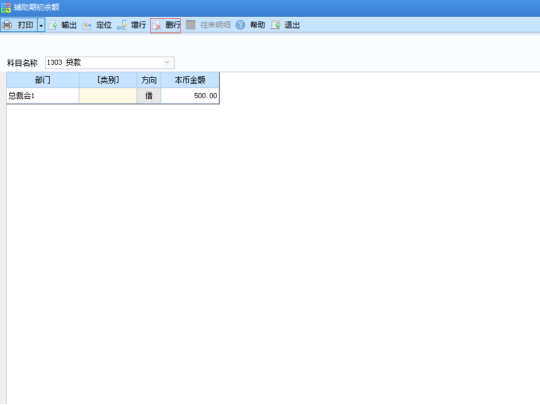
Task: Click the 帮助 toolbar text
Action: (258, 25)
